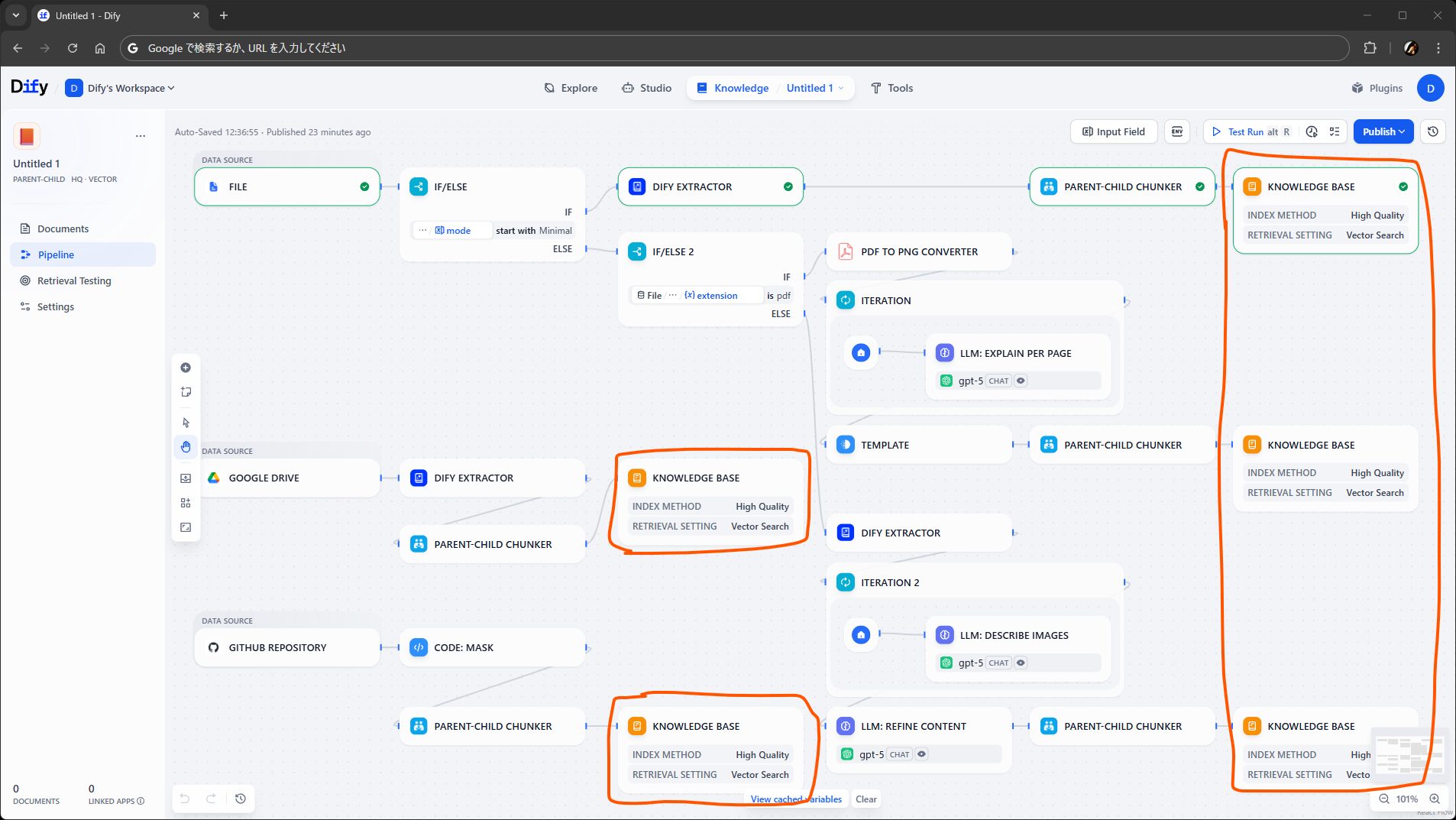1456x820 pixels.
Task: Click the View cached variables link
Action: 795,799
